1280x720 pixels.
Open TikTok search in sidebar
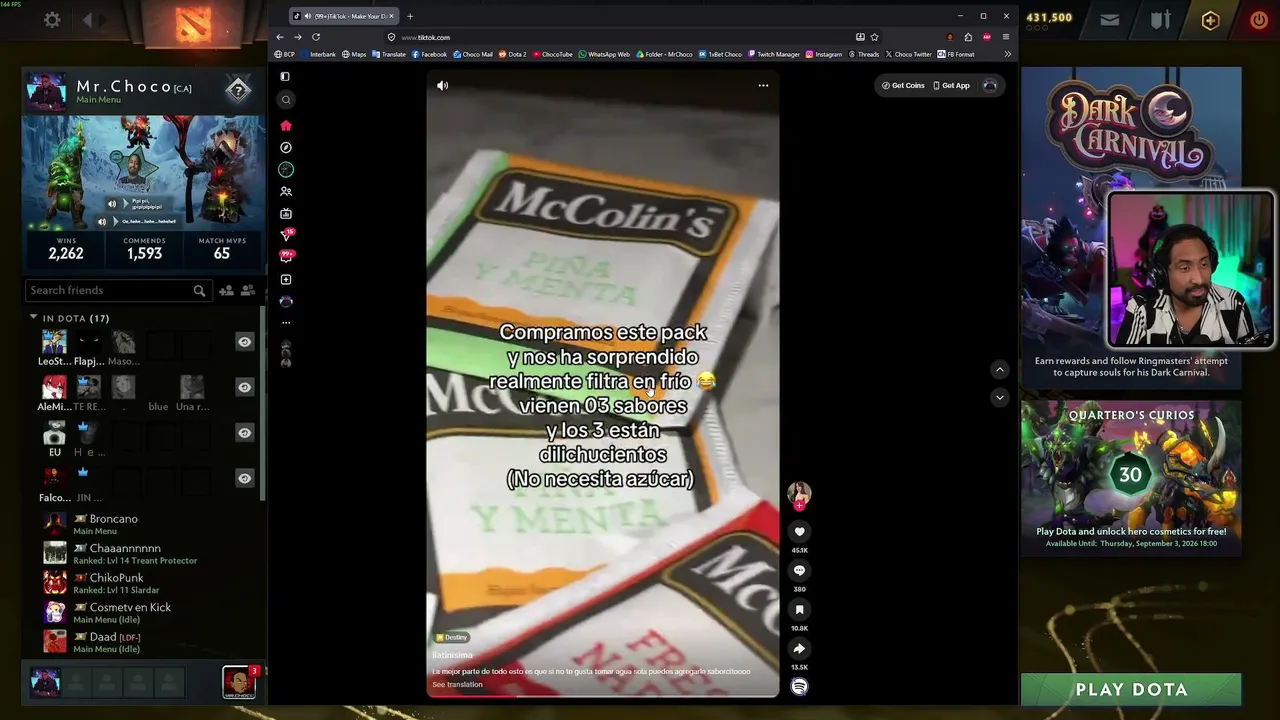click(x=286, y=99)
